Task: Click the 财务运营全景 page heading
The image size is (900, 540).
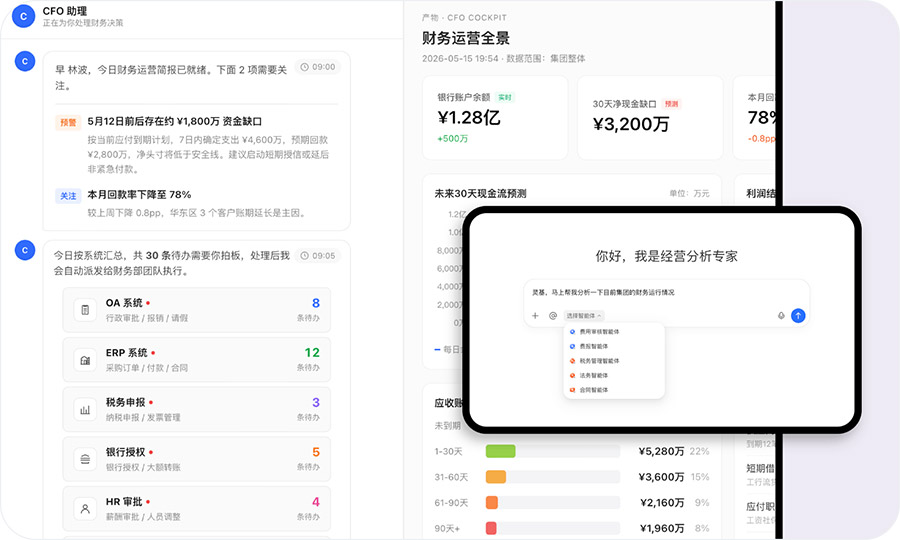Action: 466,38
